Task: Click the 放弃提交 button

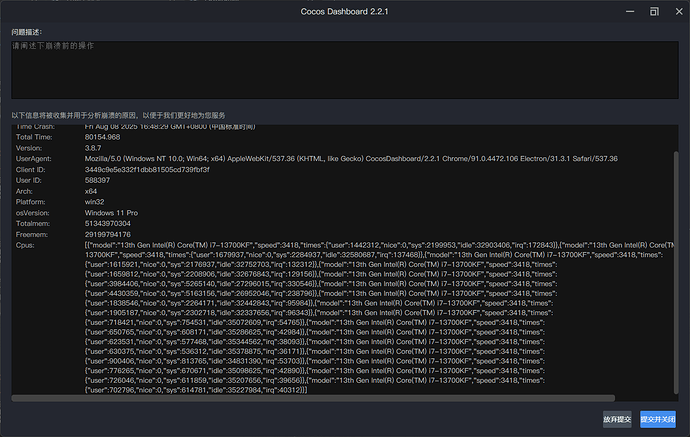Action: 617,420
